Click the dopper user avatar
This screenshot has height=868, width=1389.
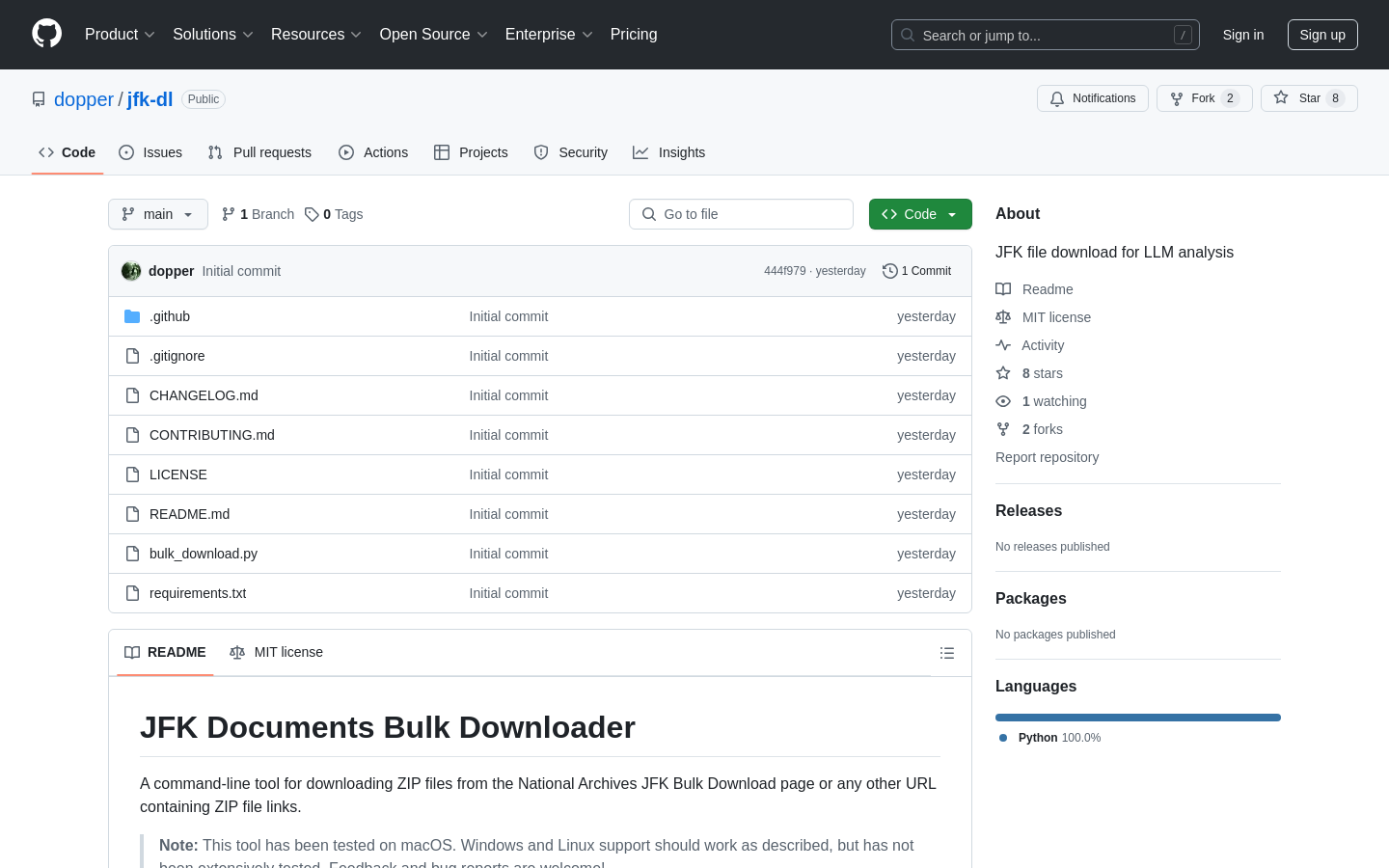[x=131, y=271]
